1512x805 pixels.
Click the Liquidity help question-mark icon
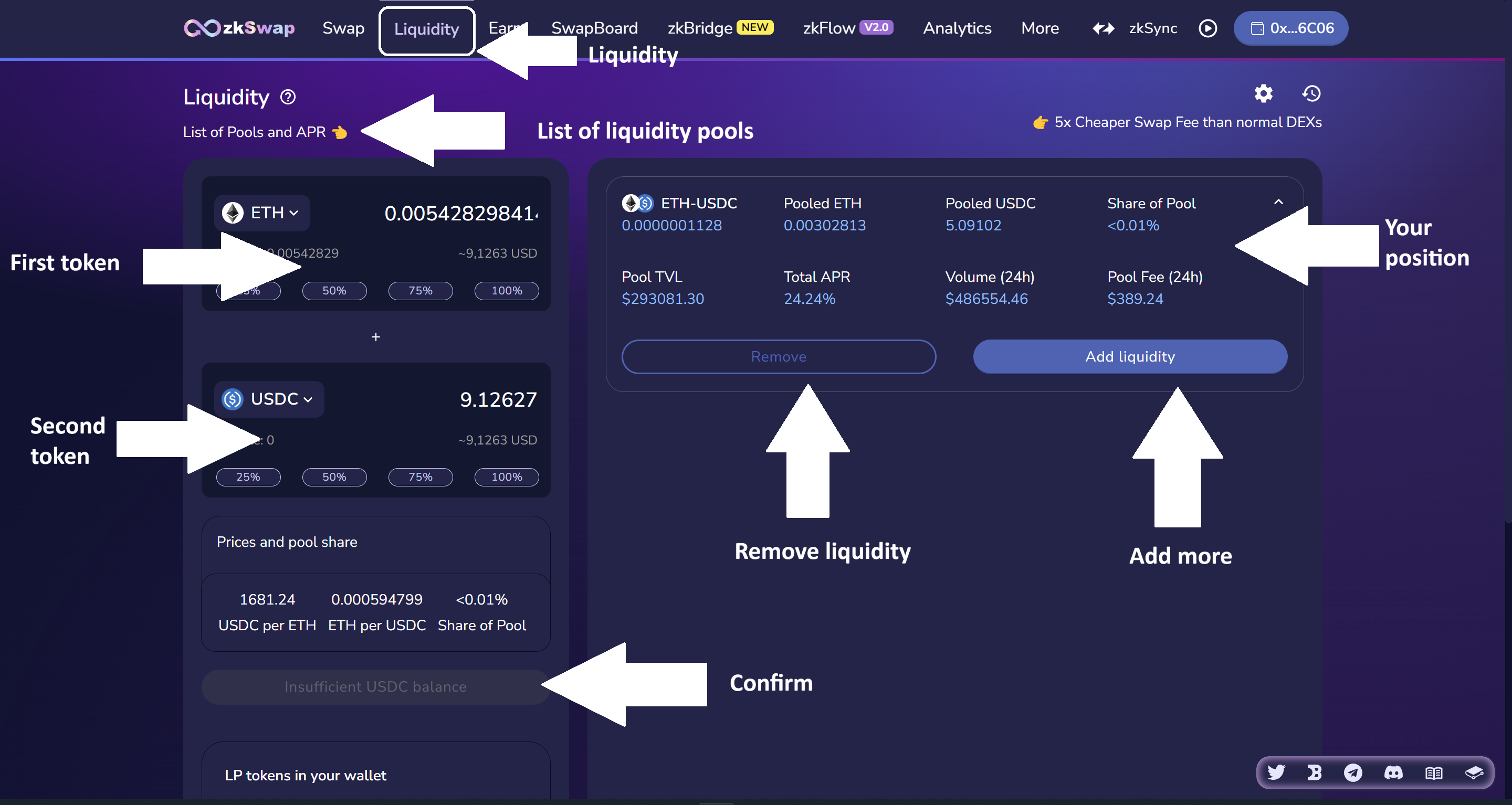pyautogui.click(x=288, y=97)
